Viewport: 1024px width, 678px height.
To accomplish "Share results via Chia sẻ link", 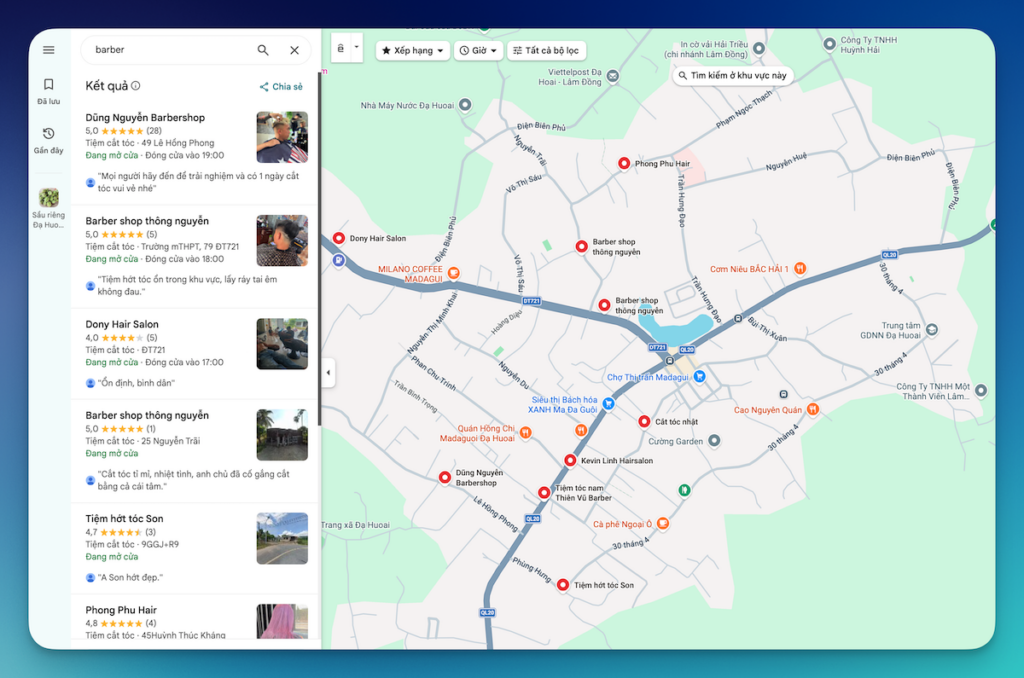I will click(281, 87).
